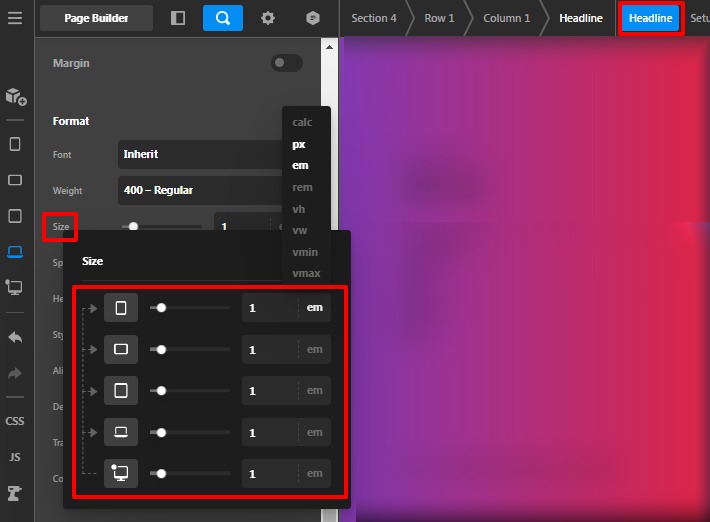The width and height of the screenshot is (710, 522).
Task: Click the undo arrow in the left sidebar
Action: [x=15, y=338]
